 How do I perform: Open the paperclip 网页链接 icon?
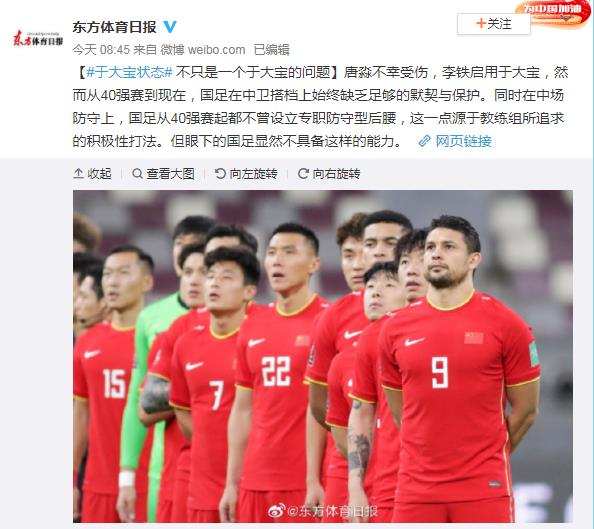tap(425, 141)
